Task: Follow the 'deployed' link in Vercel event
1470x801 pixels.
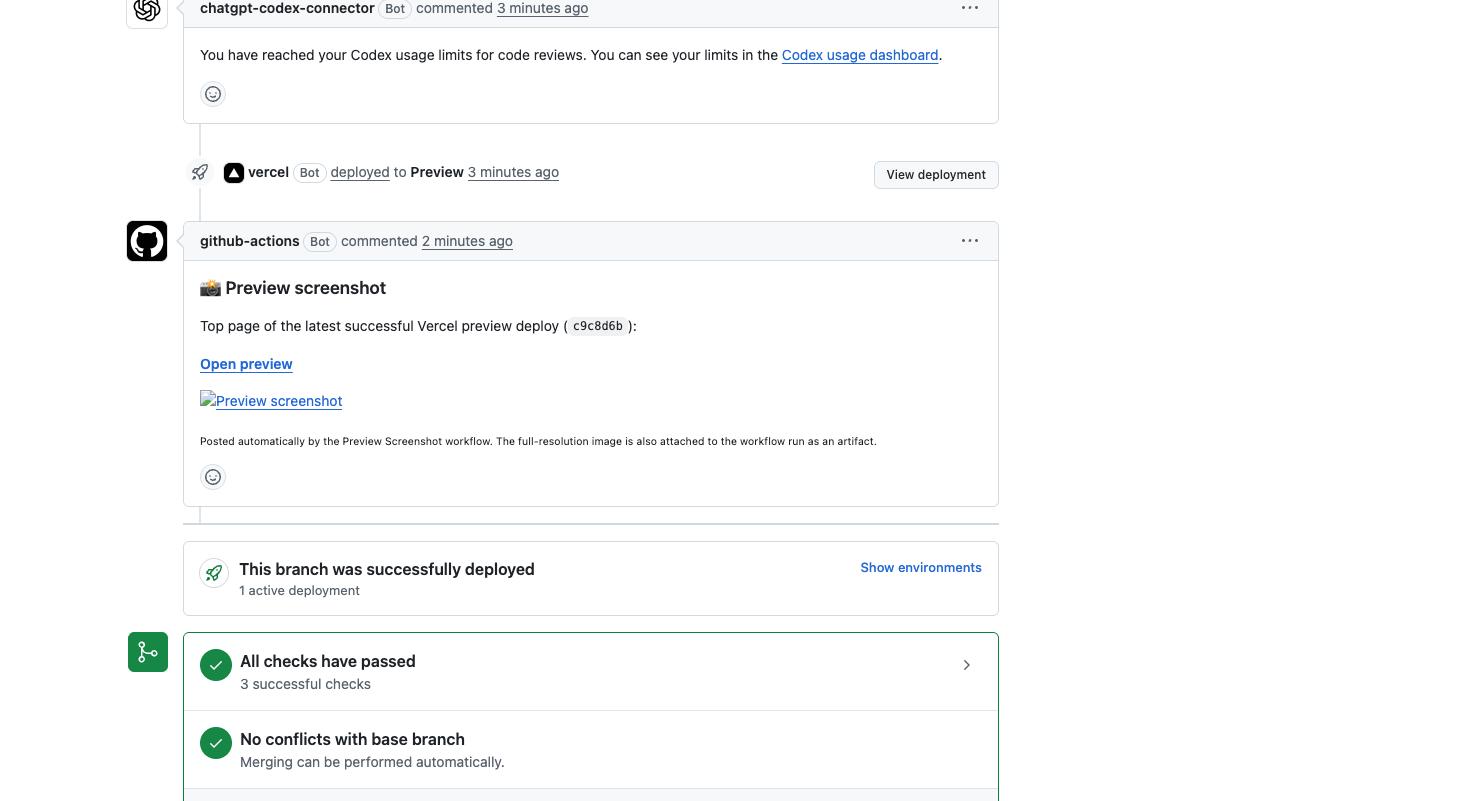Action: [360, 172]
